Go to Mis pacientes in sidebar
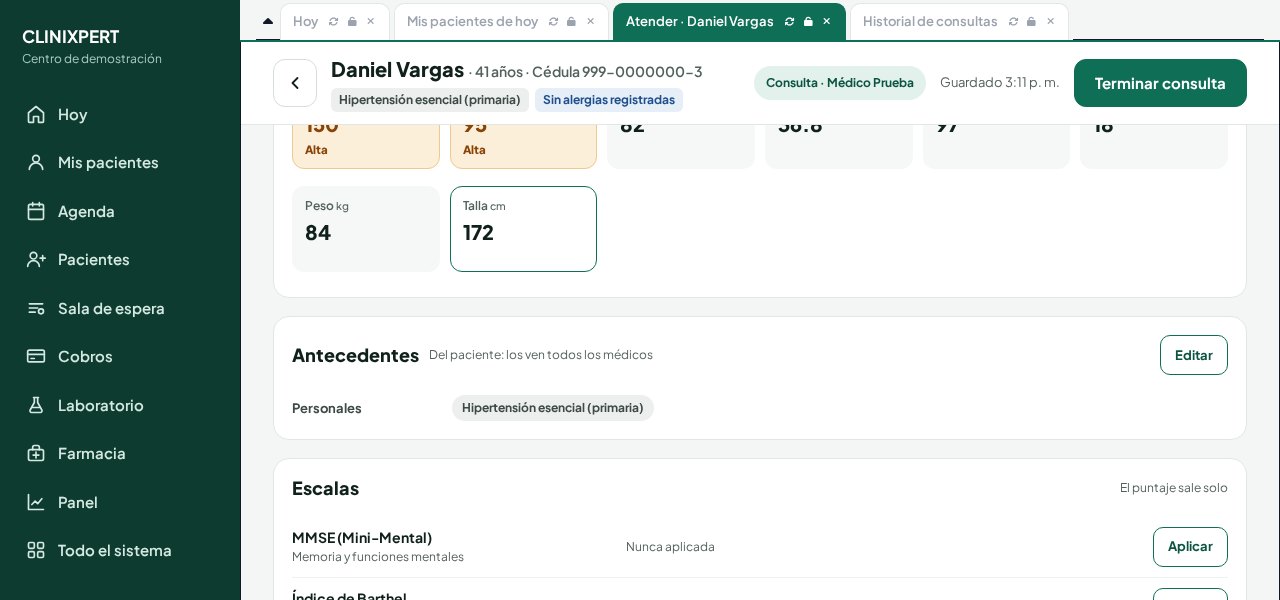The height and width of the screenshot is (600, 1280). tap(120, 162)
